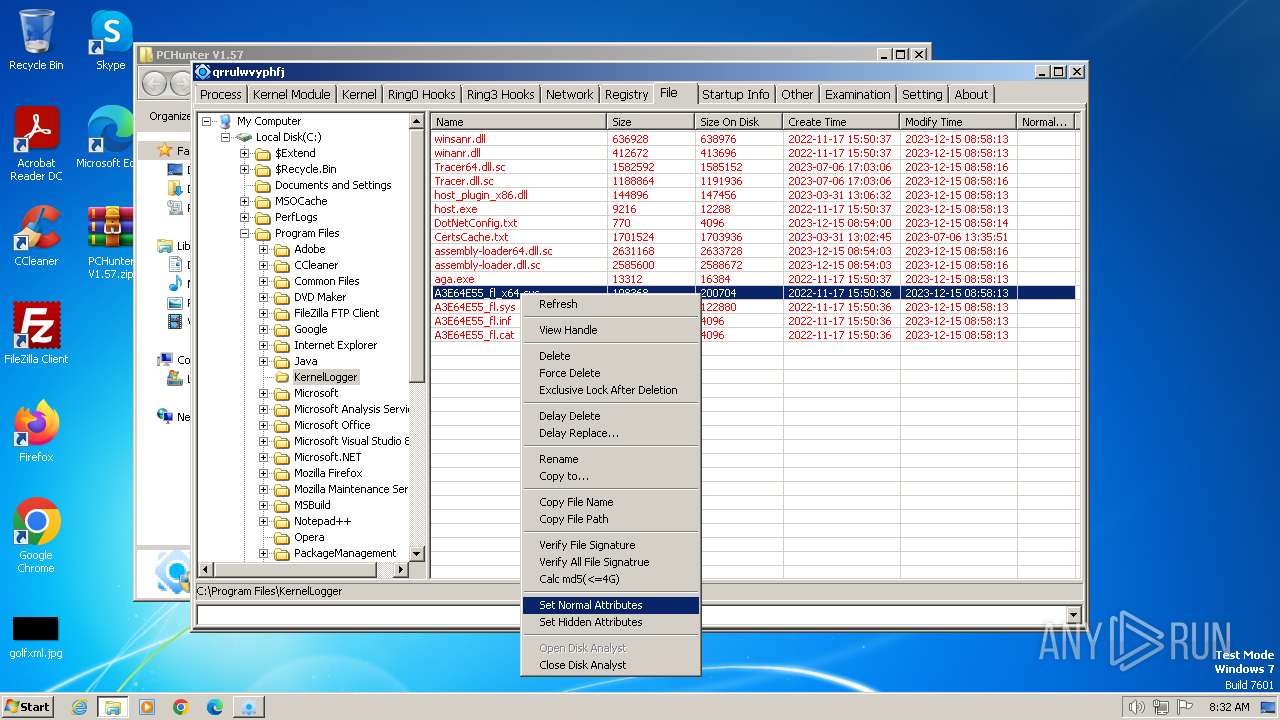1280x720 pixels.
Task: Select host.exe file row
Action: tap(754, 209)
